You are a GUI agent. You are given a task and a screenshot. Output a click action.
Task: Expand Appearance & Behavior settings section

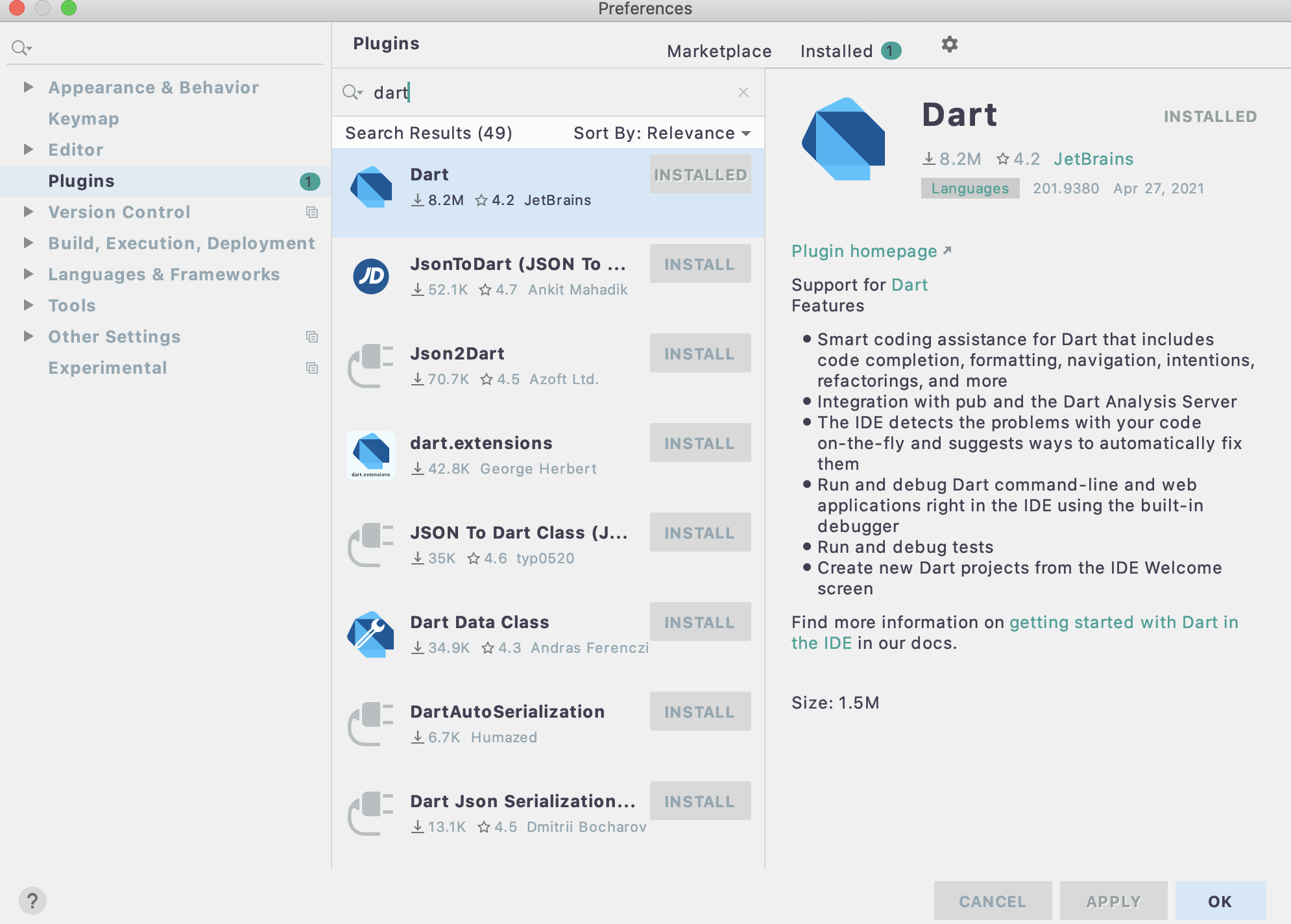point(28,87)
